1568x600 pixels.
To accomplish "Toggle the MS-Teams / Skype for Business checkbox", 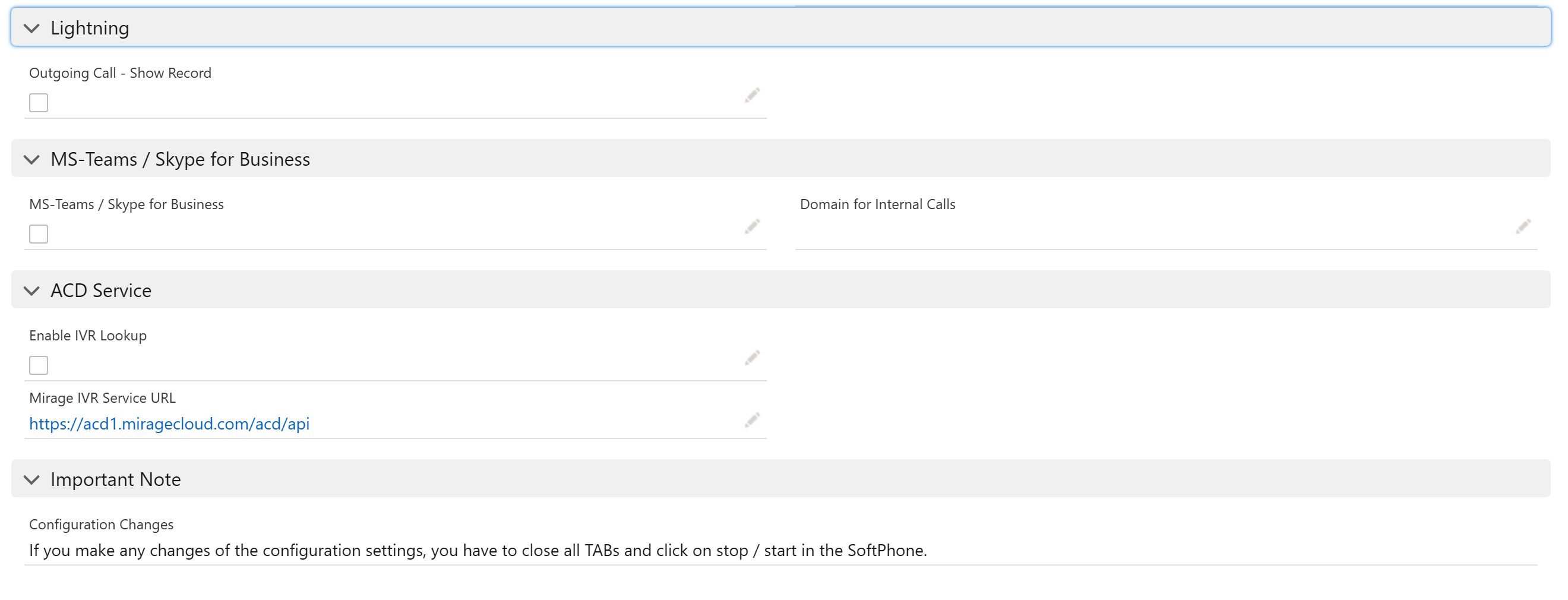I will coord(39,234).
